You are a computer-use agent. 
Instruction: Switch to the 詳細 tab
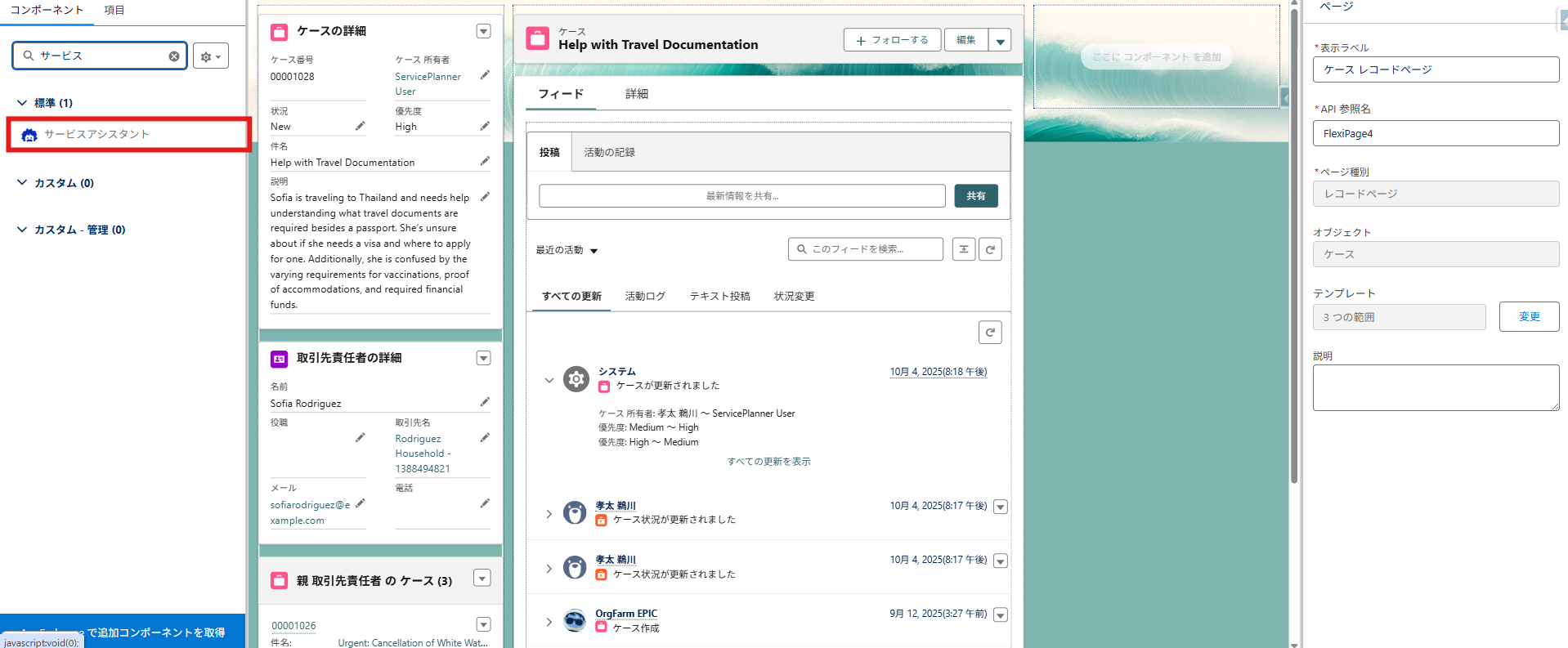pos(637,94)
